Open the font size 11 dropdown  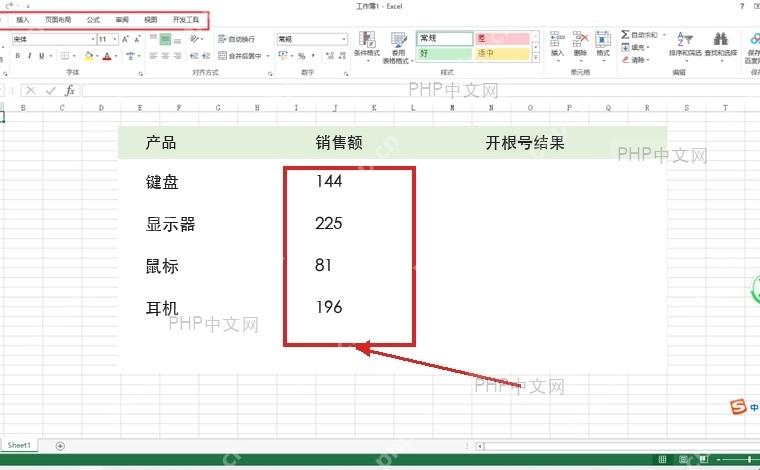tap(115, 39)
